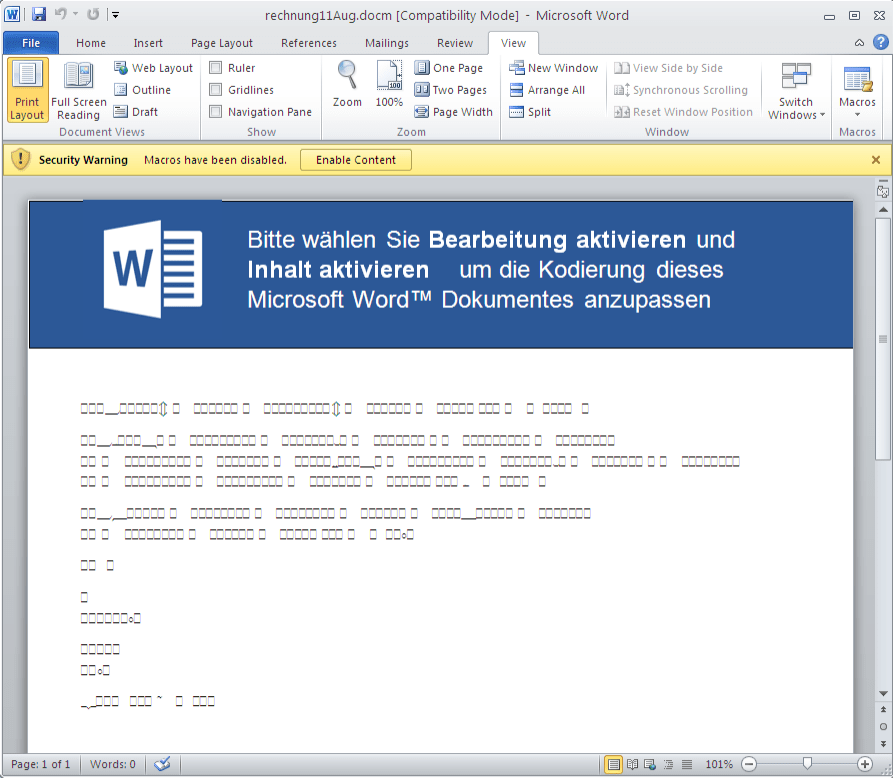Image resolution: width=893 pixels, height=778 pixels.
Task: Click the vertical scrollbar thumb
Action: 883,338
